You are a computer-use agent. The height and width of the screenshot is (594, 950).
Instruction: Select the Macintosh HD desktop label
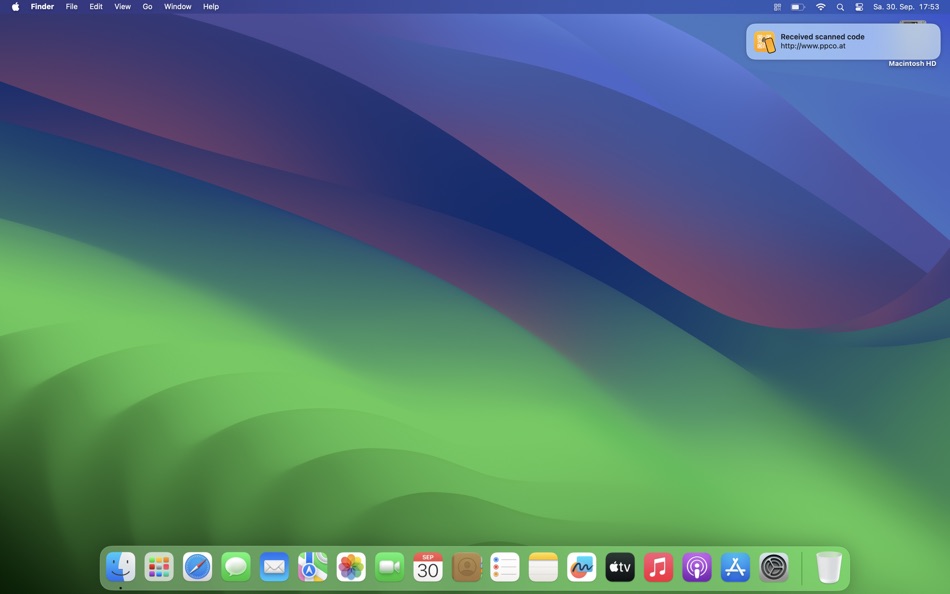pos(912,64)
